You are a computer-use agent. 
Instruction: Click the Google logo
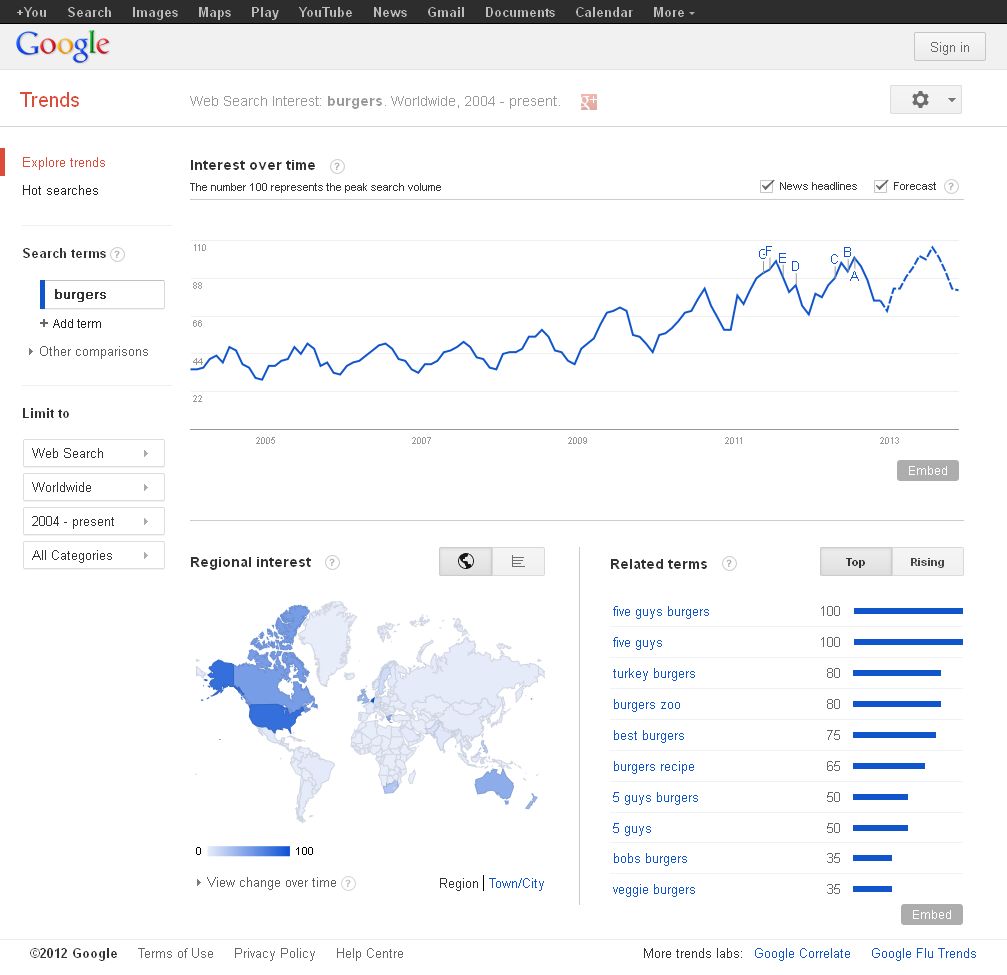[62, 46]
